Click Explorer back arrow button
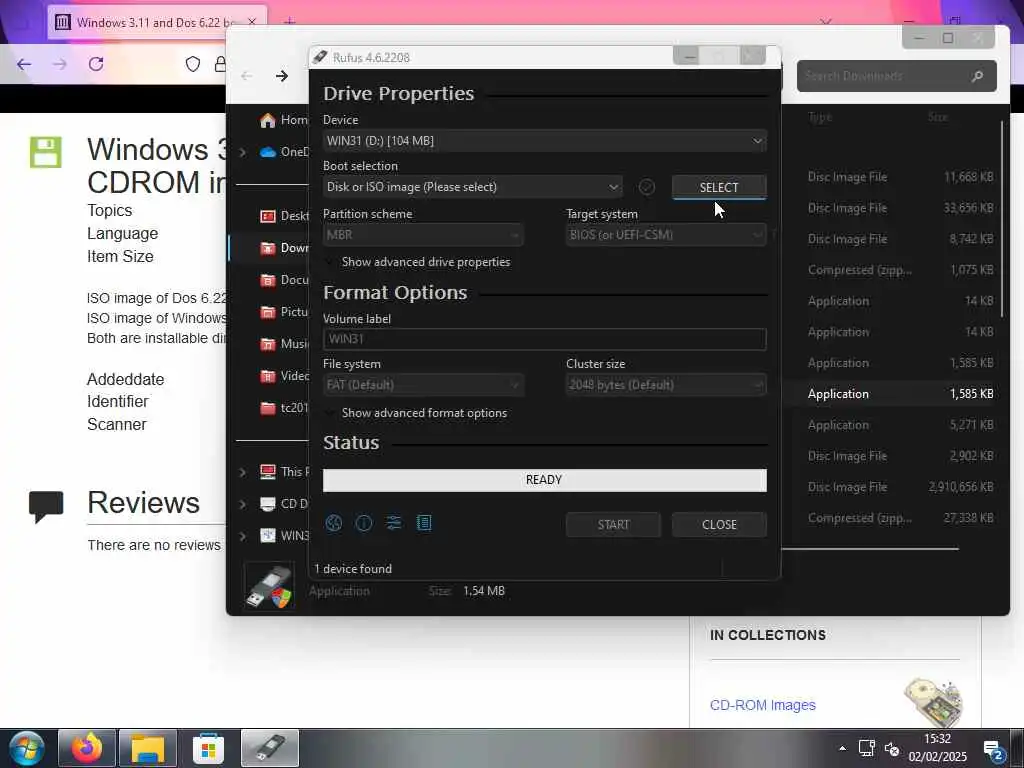 (x=247, y=76)
